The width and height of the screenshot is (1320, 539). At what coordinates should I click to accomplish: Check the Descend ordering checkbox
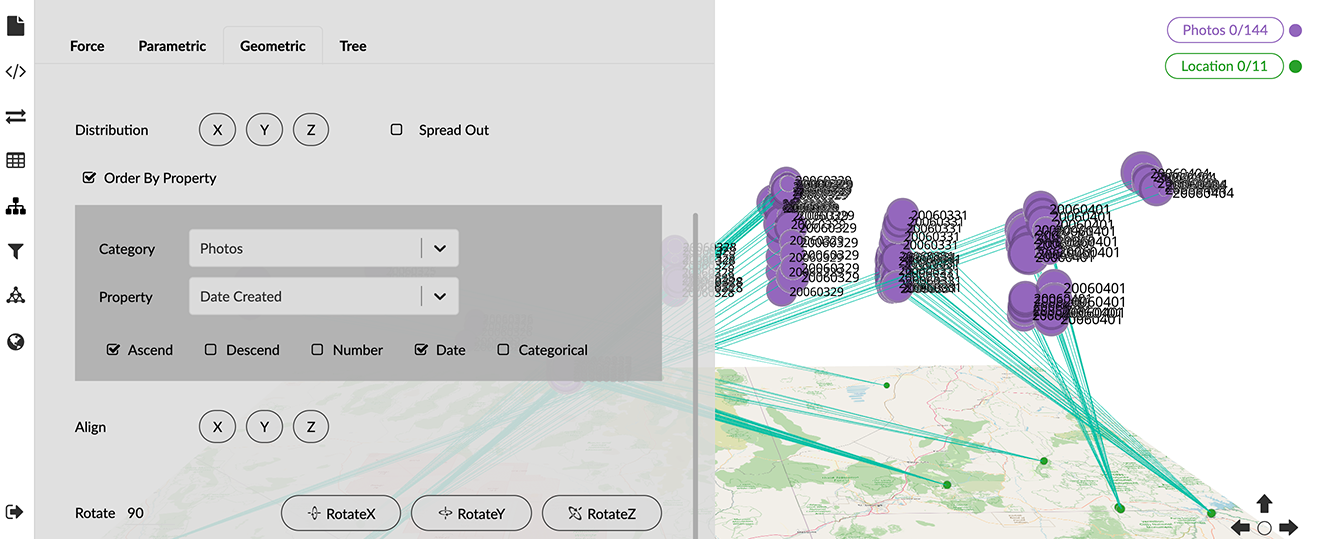point(211,350)
